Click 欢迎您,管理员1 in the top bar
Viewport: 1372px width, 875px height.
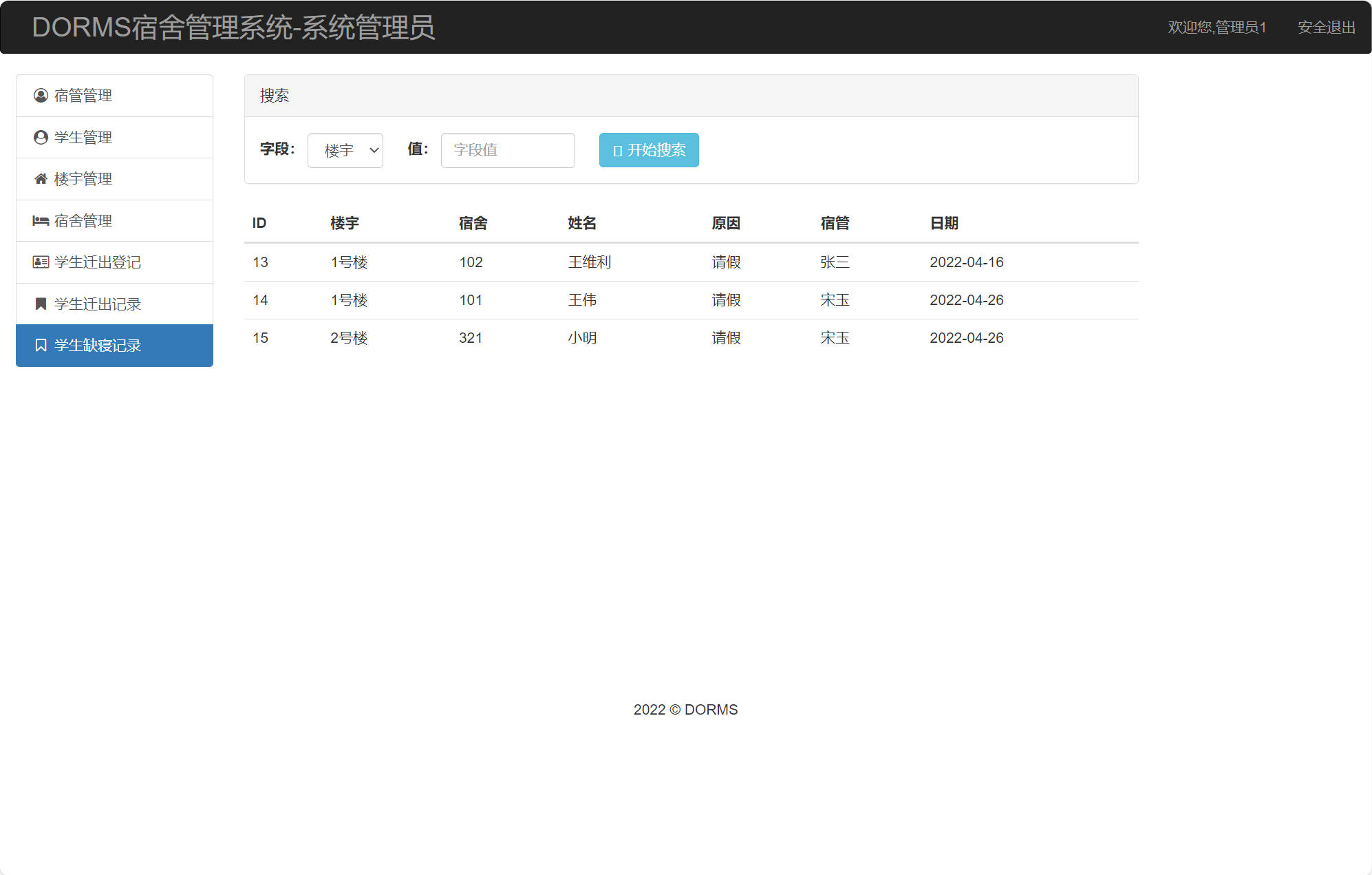coord(1216,28)
